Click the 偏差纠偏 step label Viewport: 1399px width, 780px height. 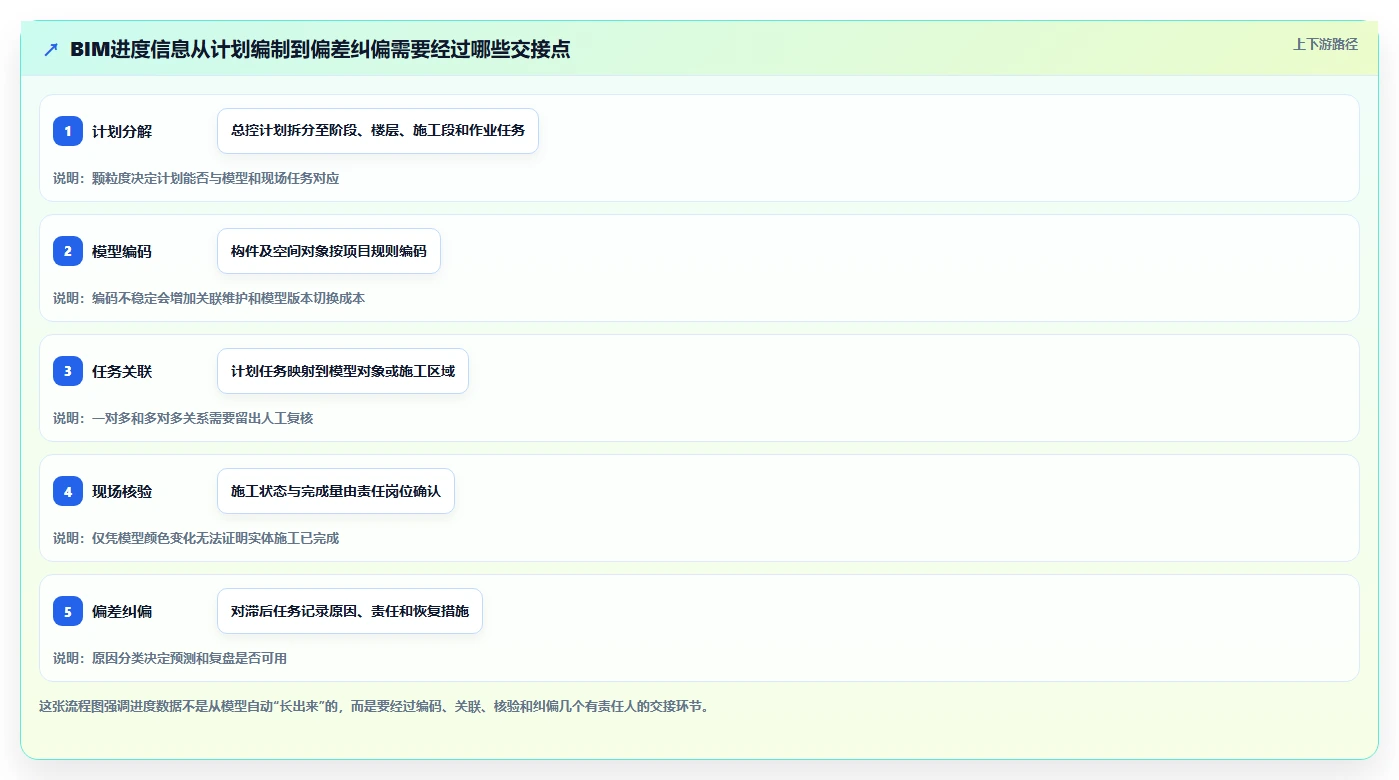(122, 611)
